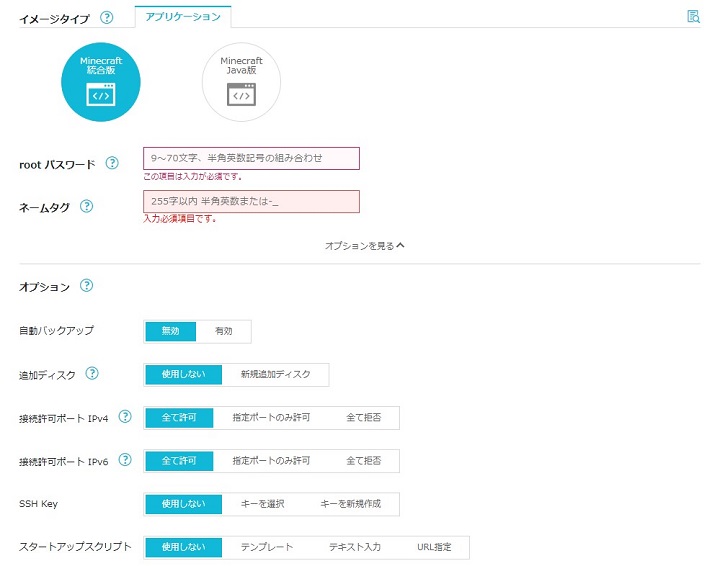The width and height of the screenshot is (720, 566).
Task: Select 全て拒否 for IPv4 ports
Action: tap(364, 418)
